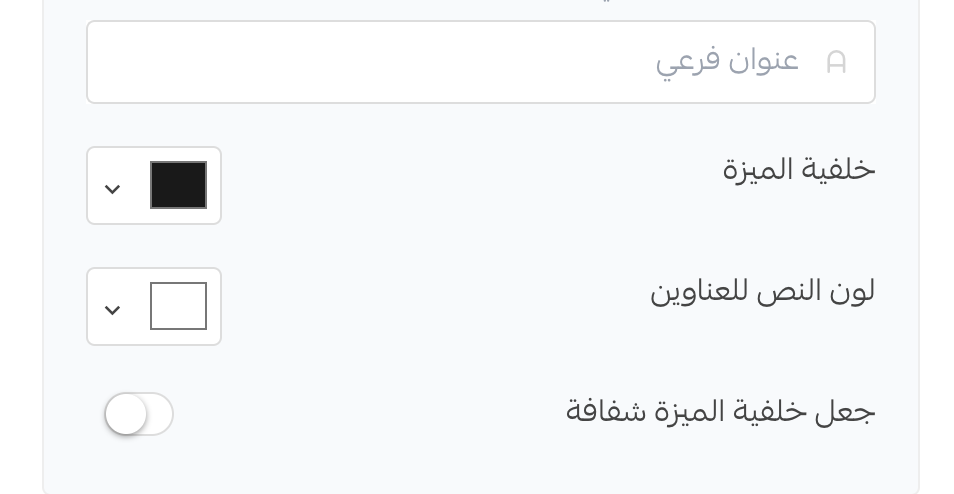Enable the جعل خلفية الميزة شفافة toggle
The image size is (954, 494).
[139, 414]
